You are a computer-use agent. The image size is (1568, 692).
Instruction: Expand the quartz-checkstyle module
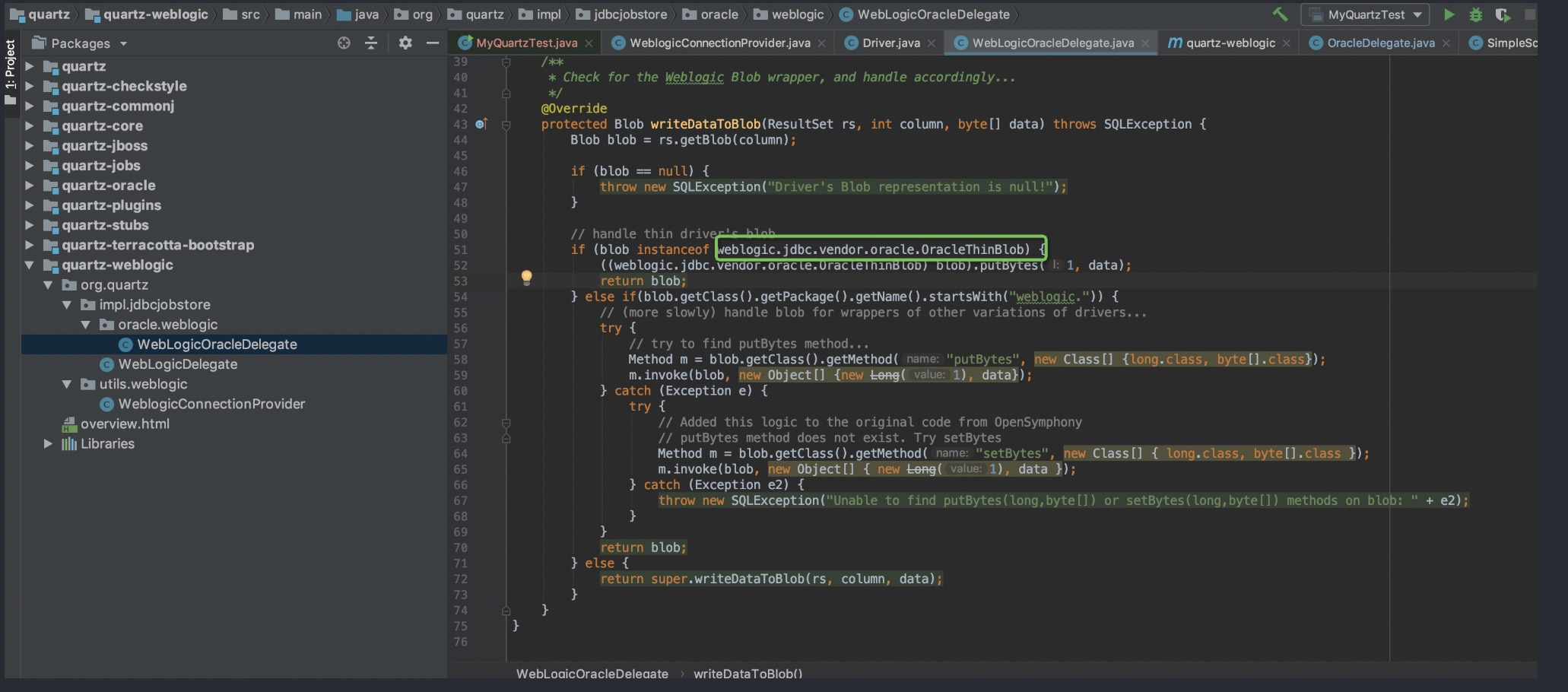30,86
